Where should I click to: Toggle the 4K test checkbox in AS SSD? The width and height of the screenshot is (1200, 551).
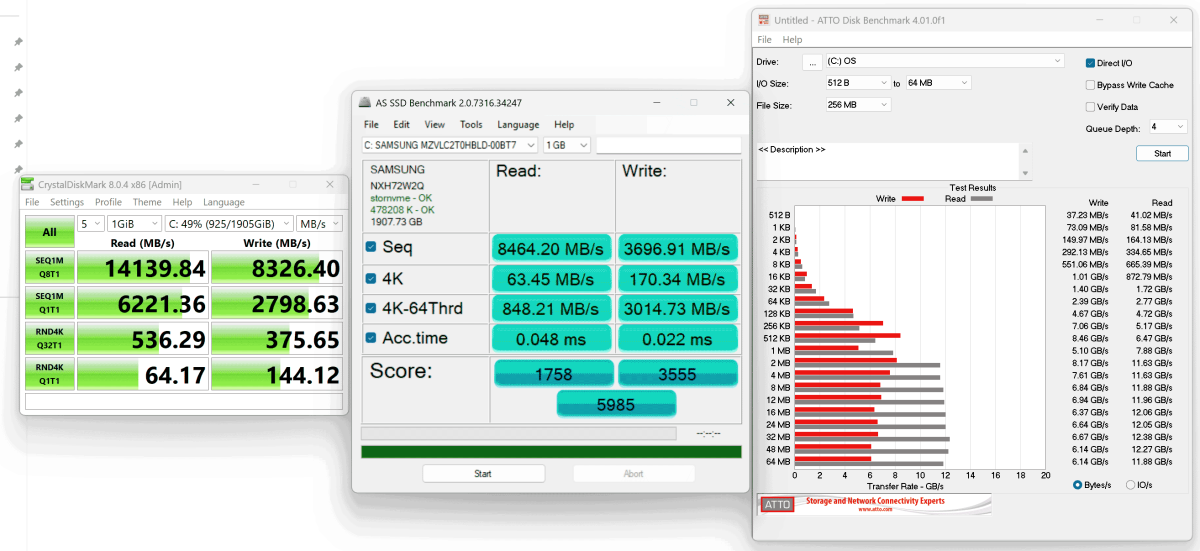tap(372, 278)
